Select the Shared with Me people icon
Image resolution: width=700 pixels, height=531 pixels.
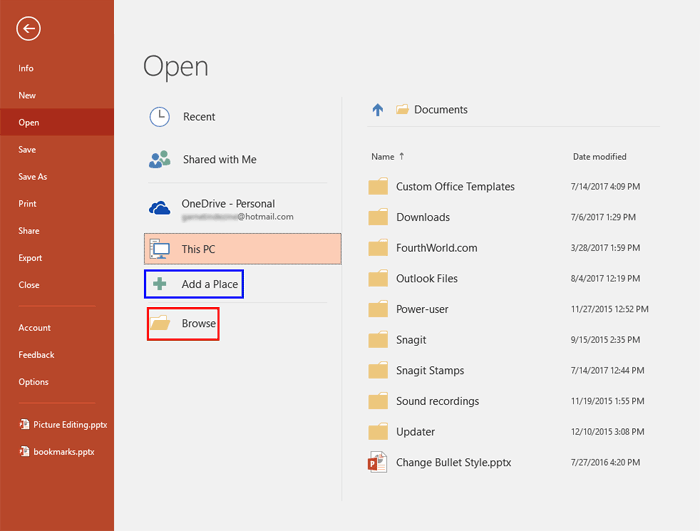pyautogui.click(x=160, y=160)
